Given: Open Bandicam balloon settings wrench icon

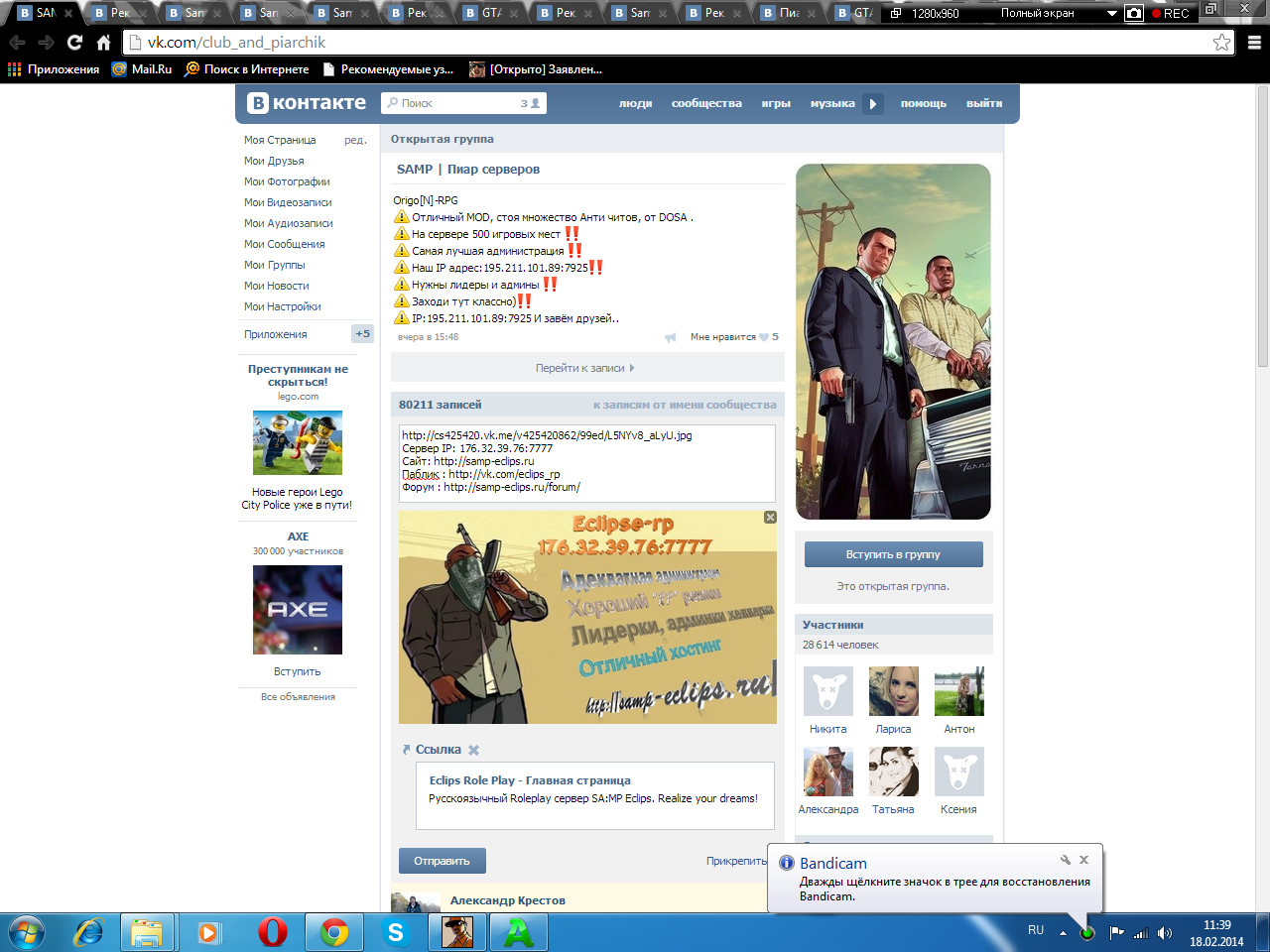Looking at the screenshot, I should click(x=1066, y=860).
